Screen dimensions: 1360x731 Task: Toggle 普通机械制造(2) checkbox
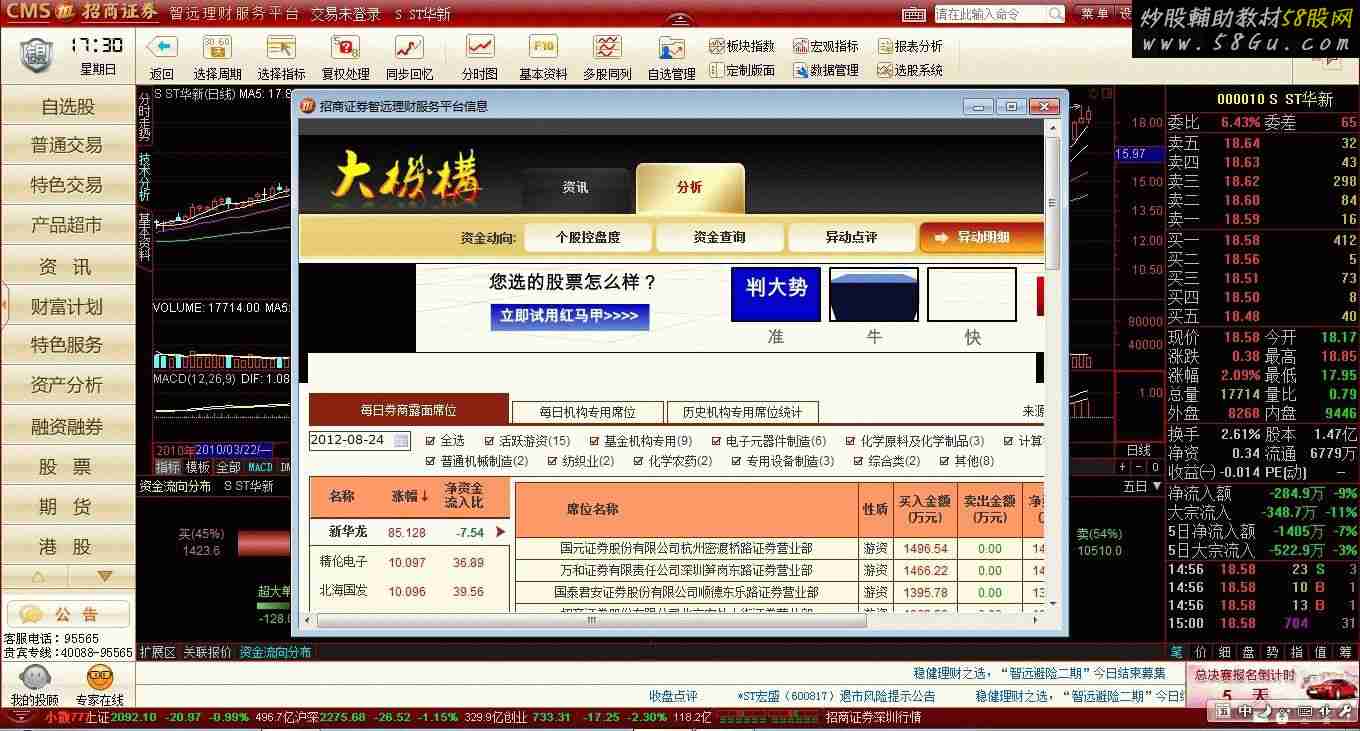pos(430,461)
